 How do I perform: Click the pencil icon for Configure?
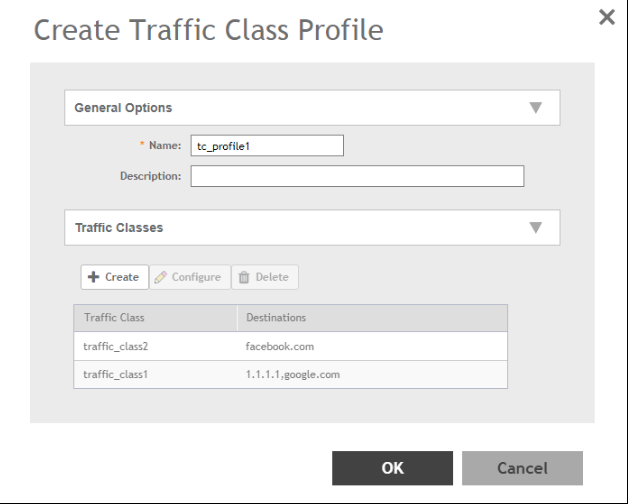[x=162, y=277]
